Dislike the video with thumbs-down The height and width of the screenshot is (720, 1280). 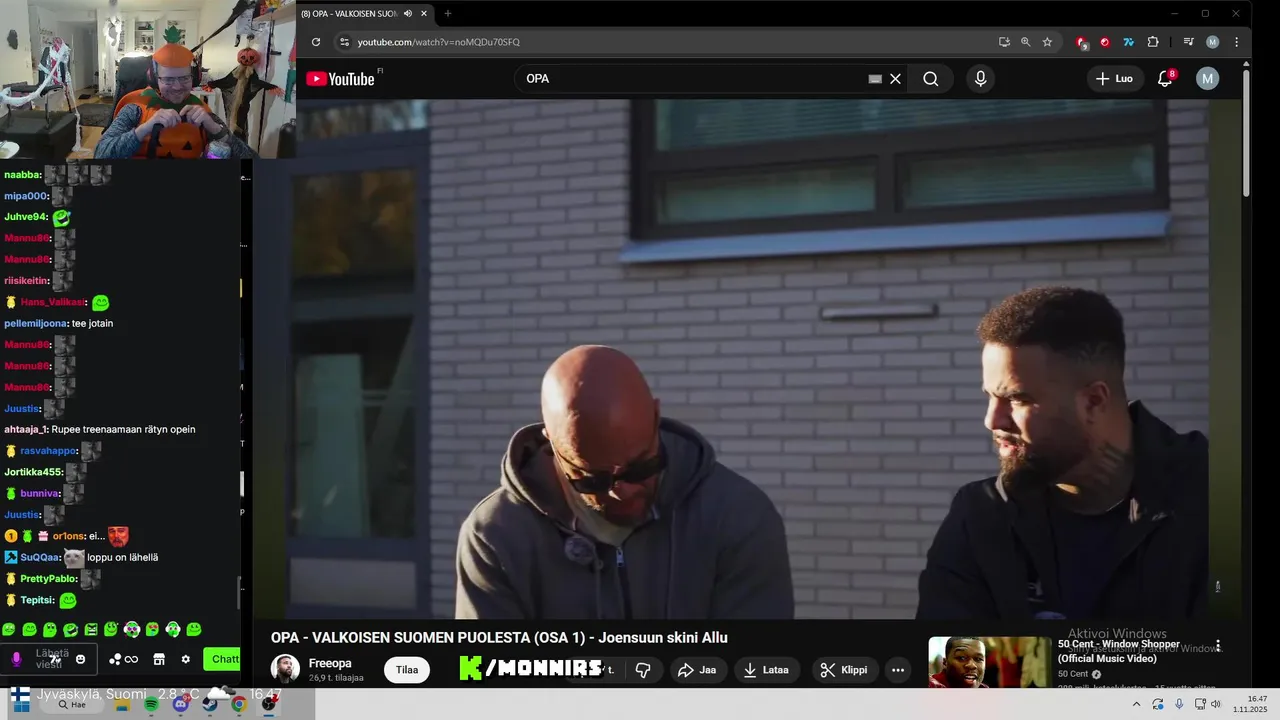643,670
